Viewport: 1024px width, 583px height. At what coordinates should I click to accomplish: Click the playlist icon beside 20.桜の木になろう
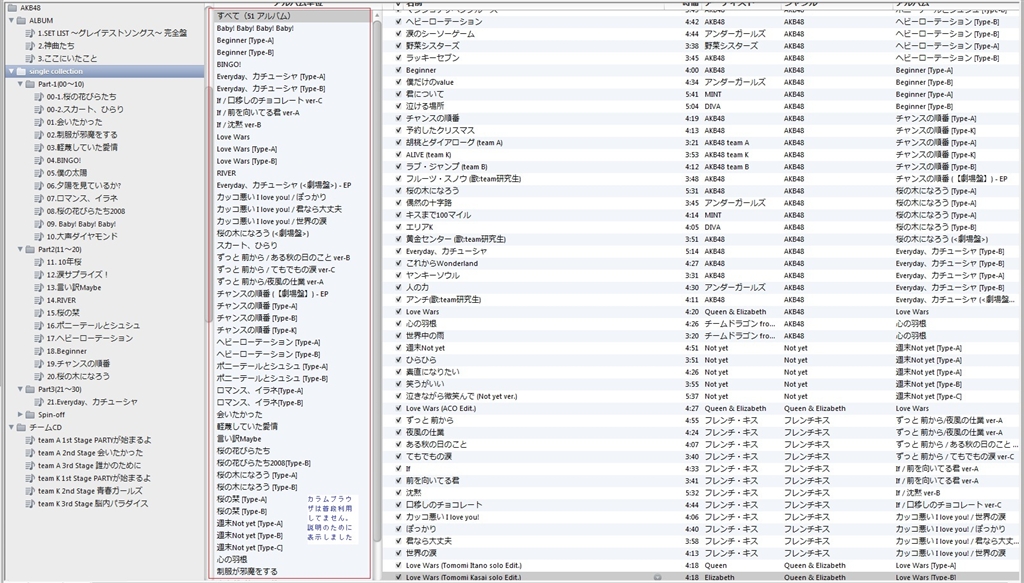(39, 377)
